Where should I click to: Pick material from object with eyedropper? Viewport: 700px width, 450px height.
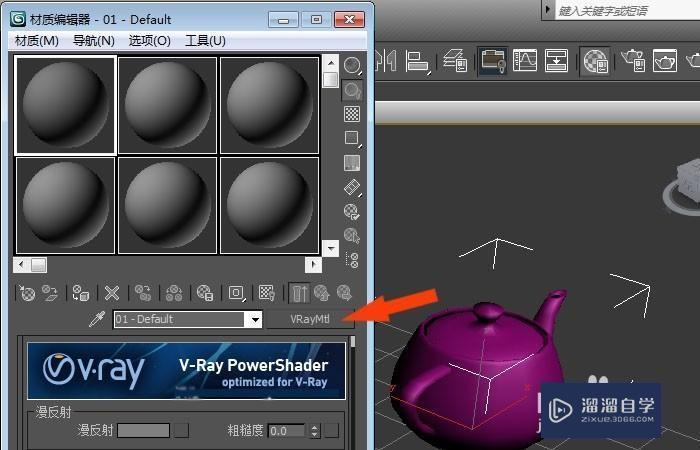tap(97, 319)
